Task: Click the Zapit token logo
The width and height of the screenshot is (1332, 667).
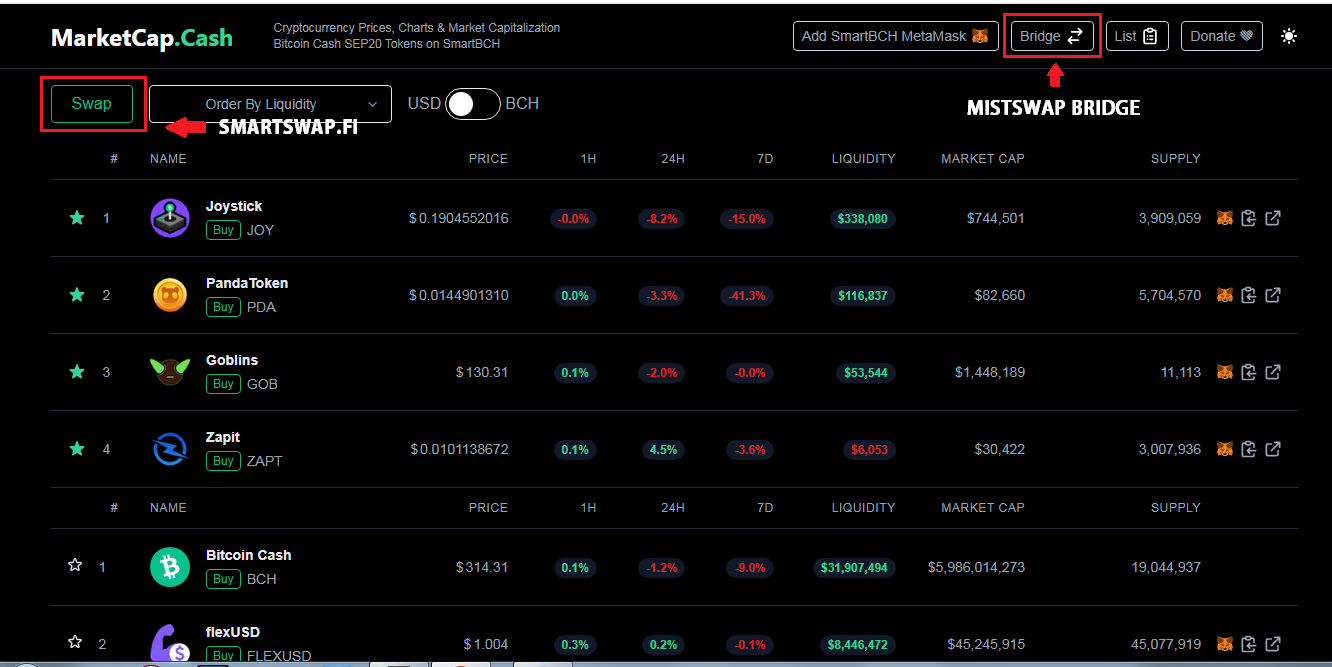Action: coord(170,449)
